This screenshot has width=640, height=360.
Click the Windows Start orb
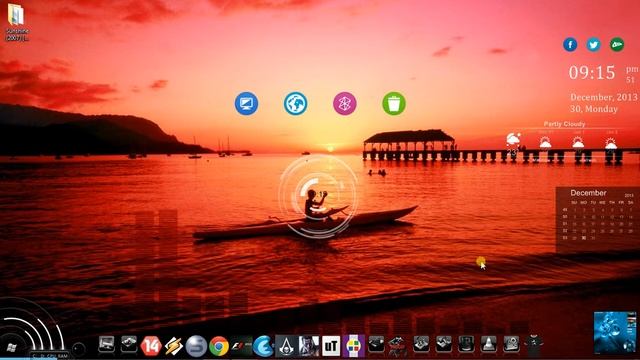click(11, 348)
